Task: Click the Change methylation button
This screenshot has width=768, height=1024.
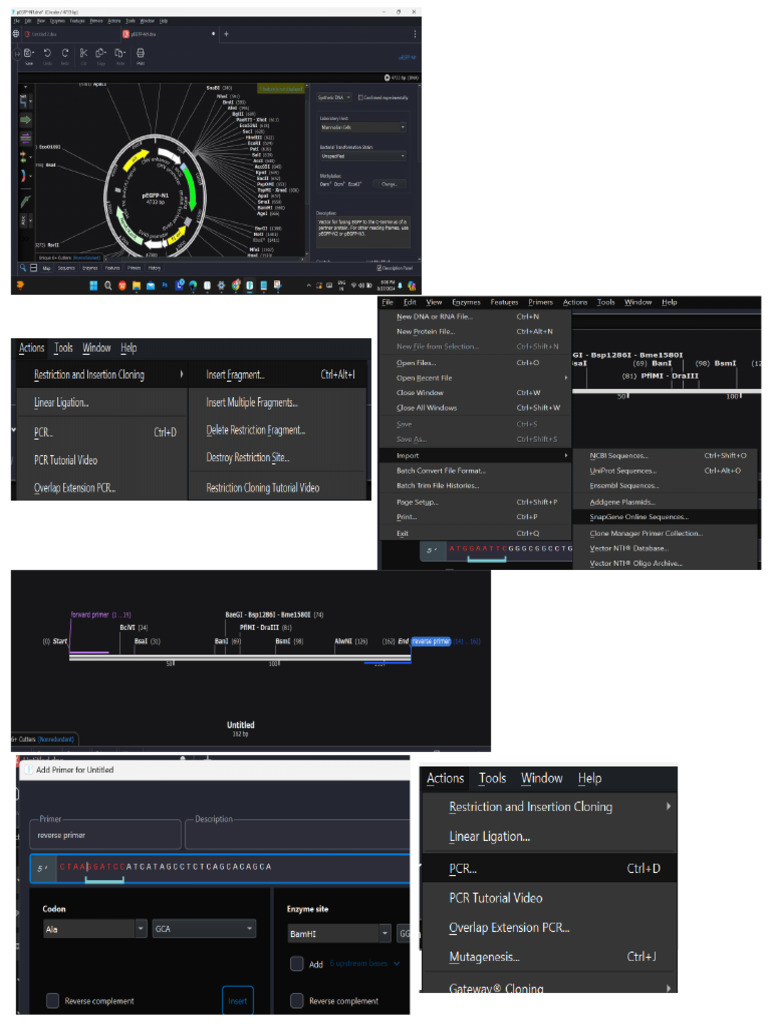Action: pos(389,184)
